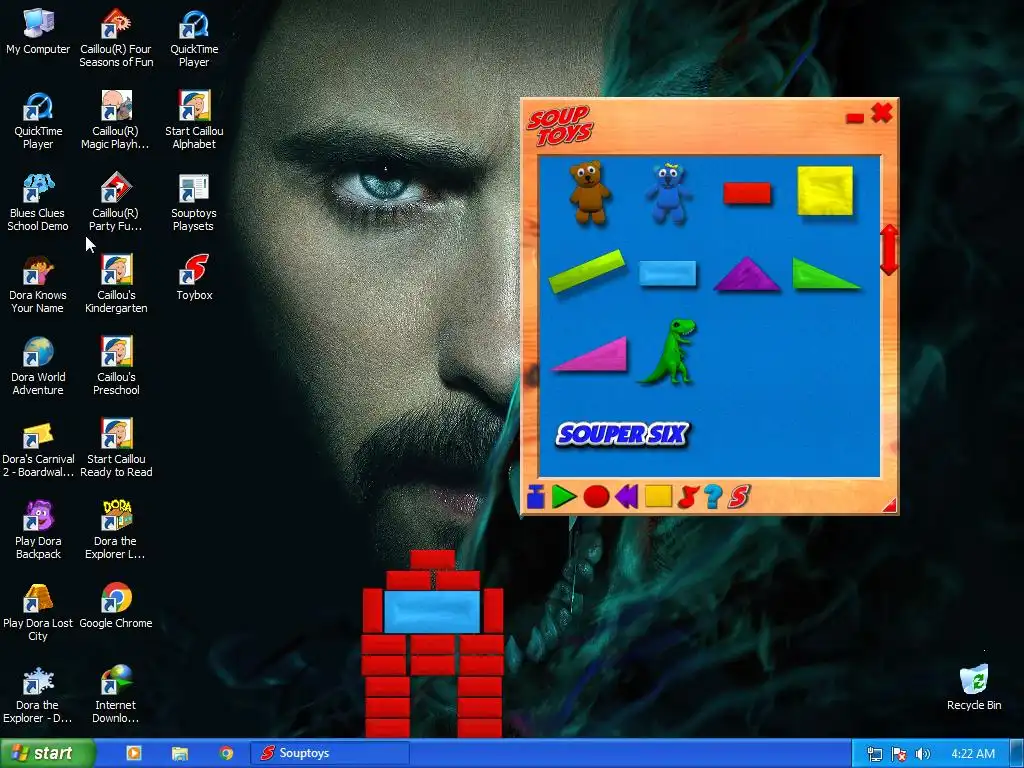Image resolution: width=1024 pixels, height=768 pixels.
Task: Select Dora Knows Your Name icon
Action: pos(38,285)
